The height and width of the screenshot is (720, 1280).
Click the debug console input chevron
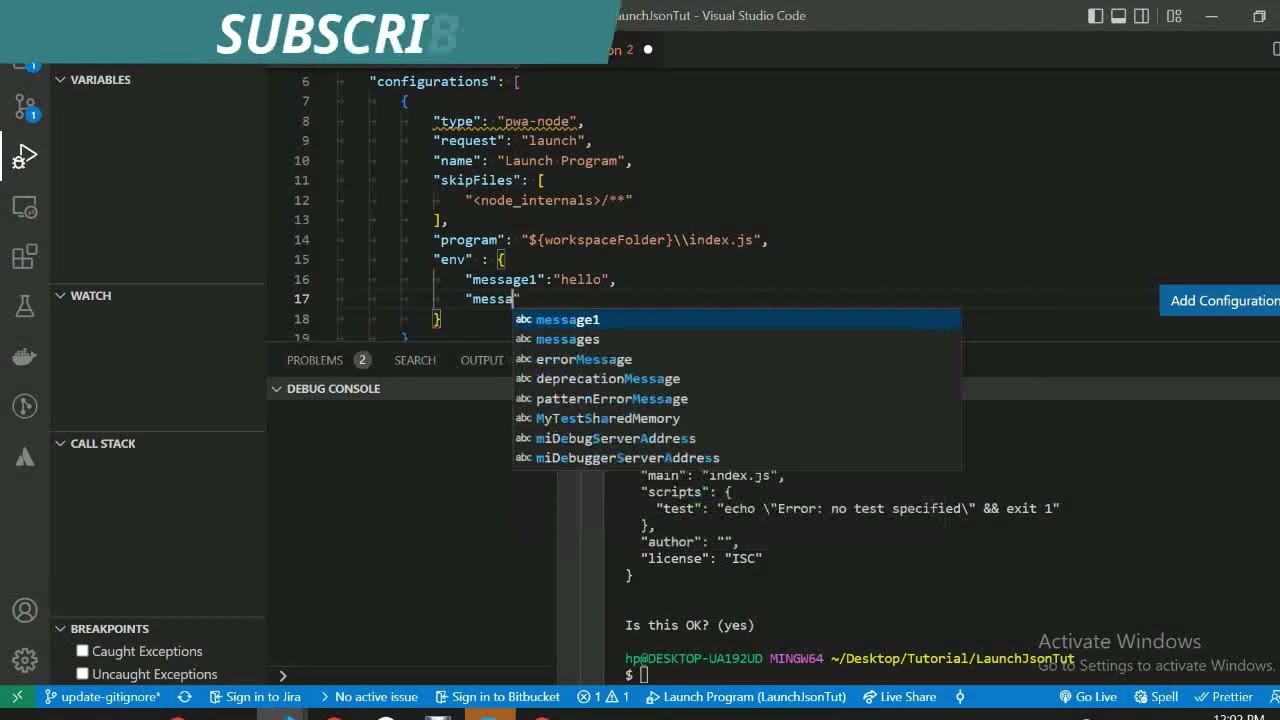(283, 676)
